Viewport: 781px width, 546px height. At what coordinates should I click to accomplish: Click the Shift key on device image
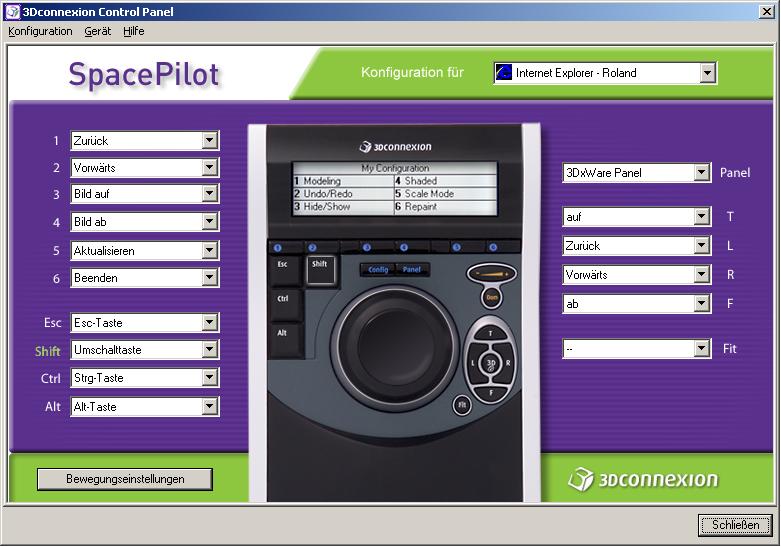(320, 270)
